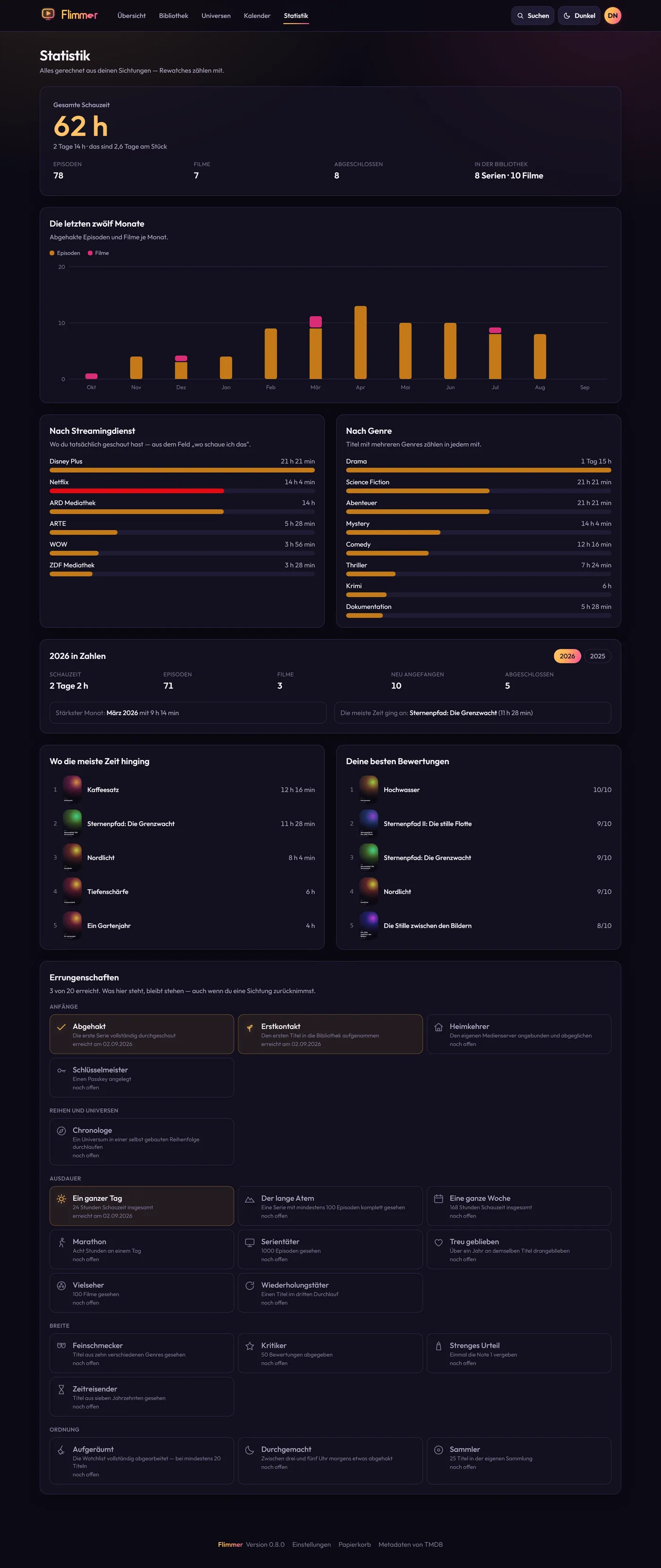
Task: Toggle the Dunkel theme switch
Action: (579, 16)
